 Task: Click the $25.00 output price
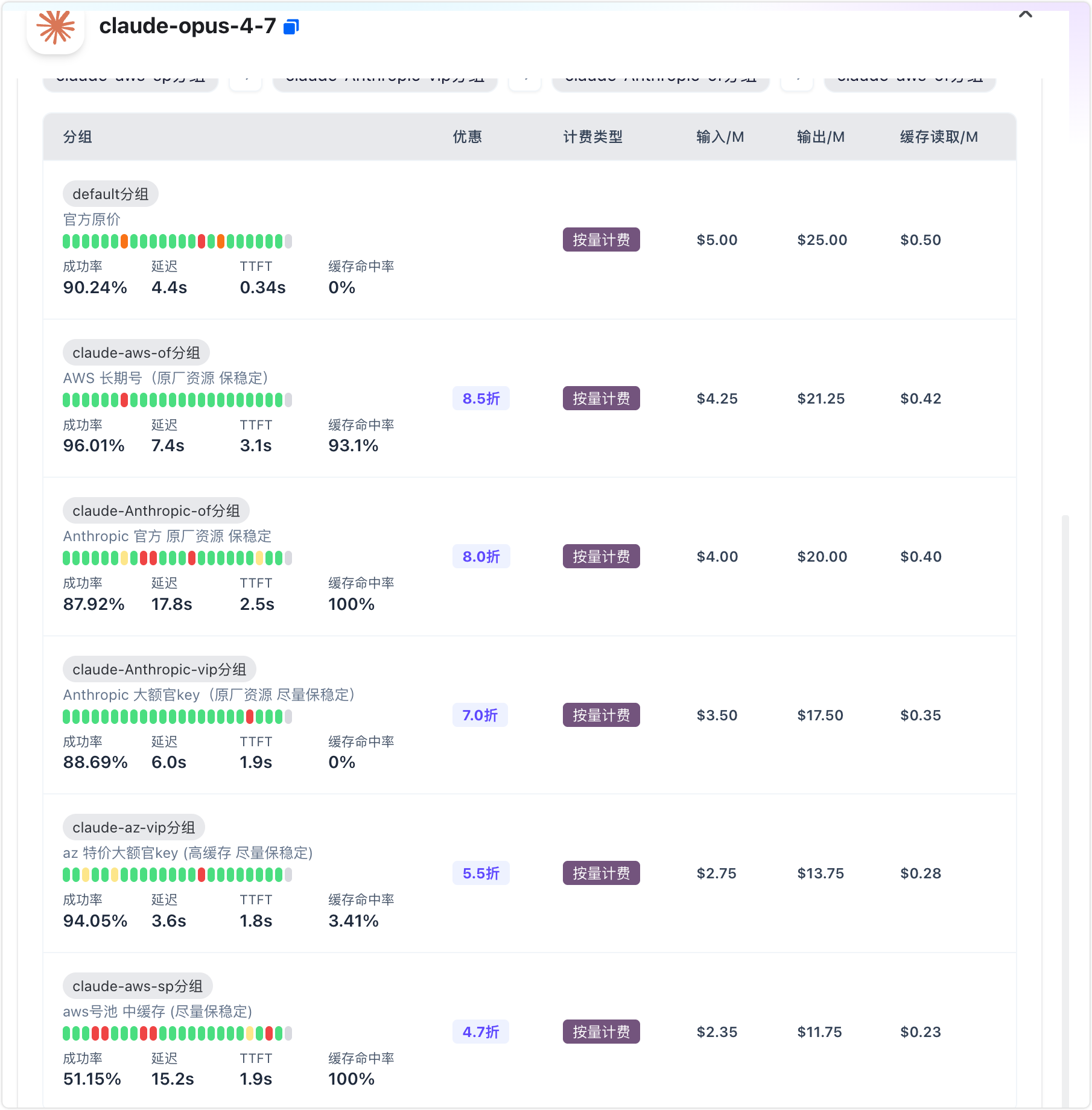(x=822, y=239)
